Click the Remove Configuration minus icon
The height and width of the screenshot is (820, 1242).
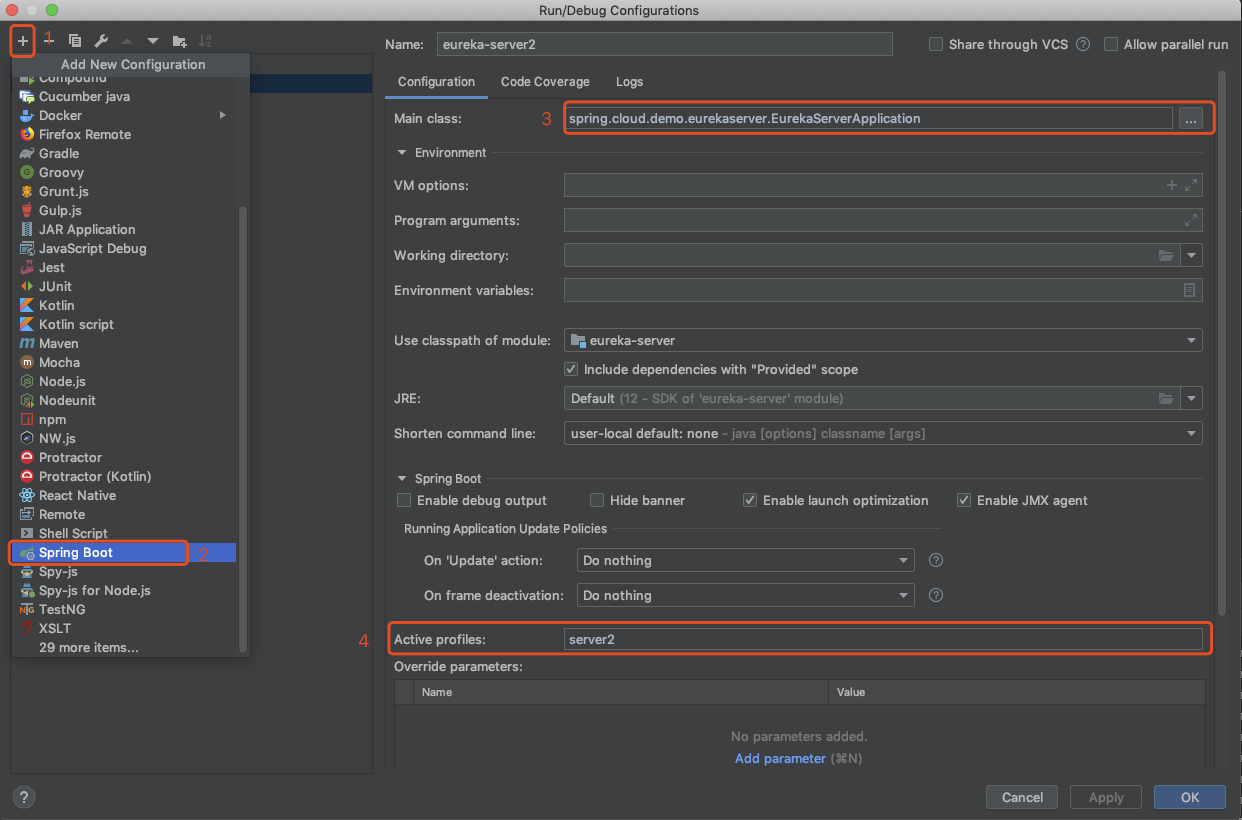[x=48, y=41]
